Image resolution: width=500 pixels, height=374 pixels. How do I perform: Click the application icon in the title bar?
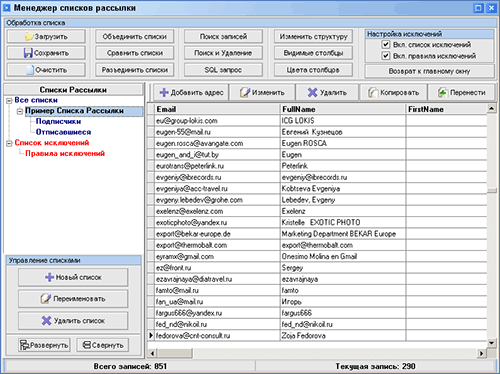tap(7, 8)
